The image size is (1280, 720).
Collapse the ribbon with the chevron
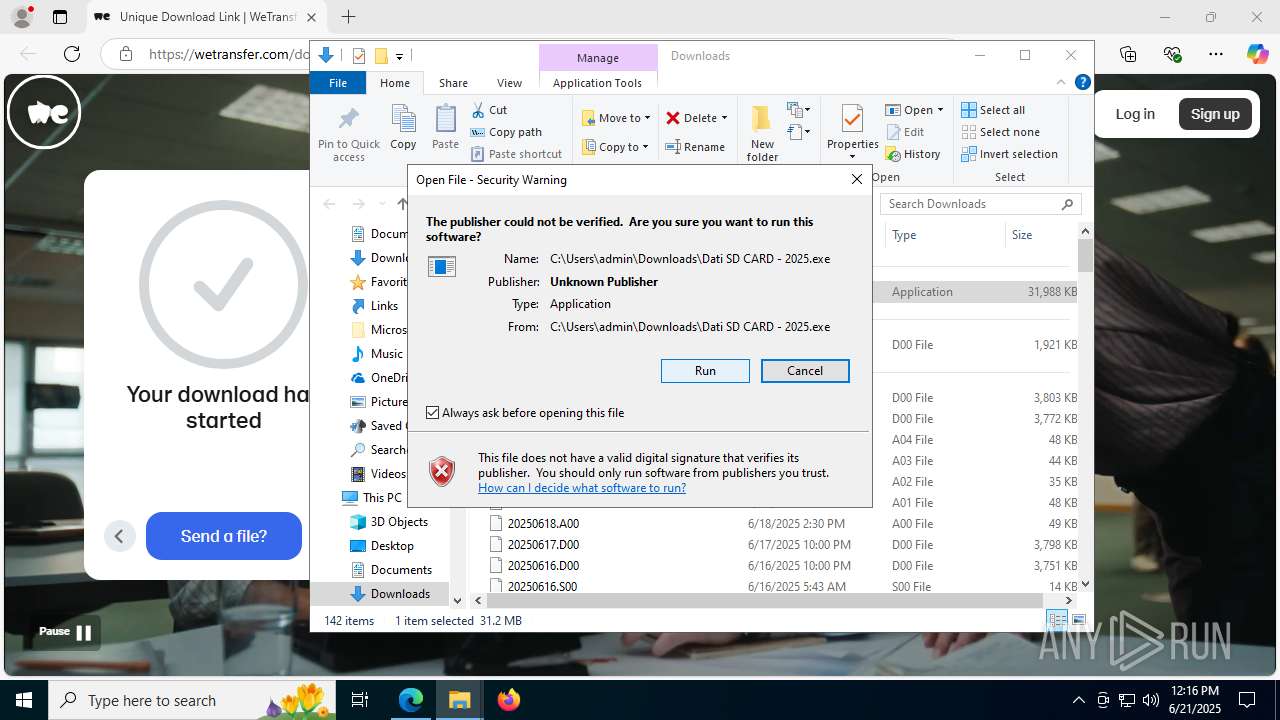[x=1061, y=83]
